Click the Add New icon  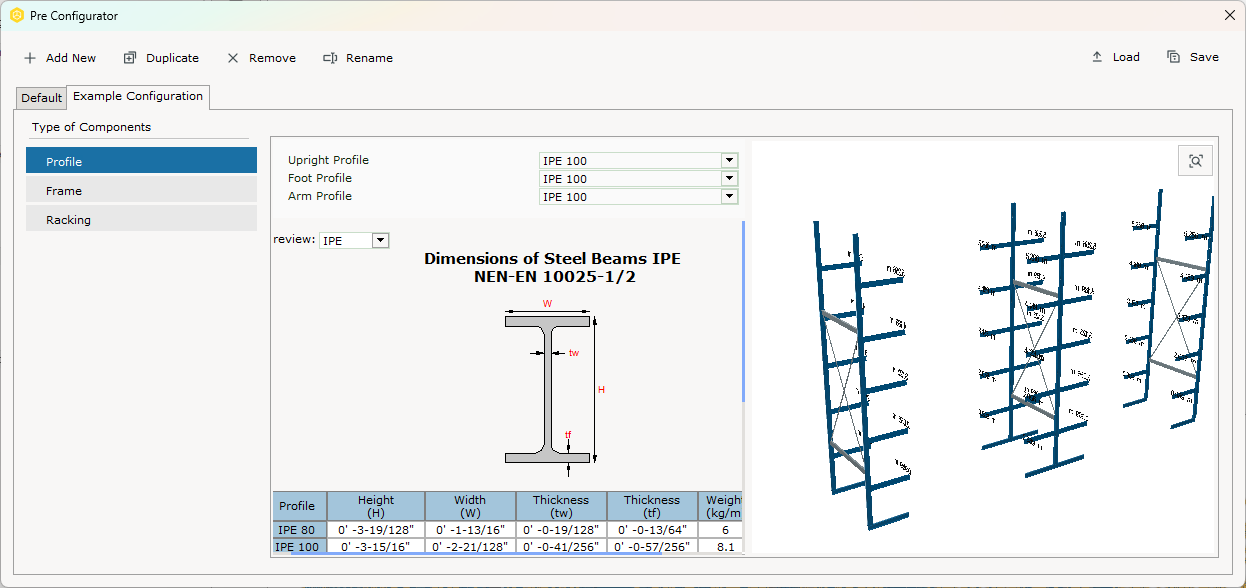pyautogui.click(x=30, y=57)
